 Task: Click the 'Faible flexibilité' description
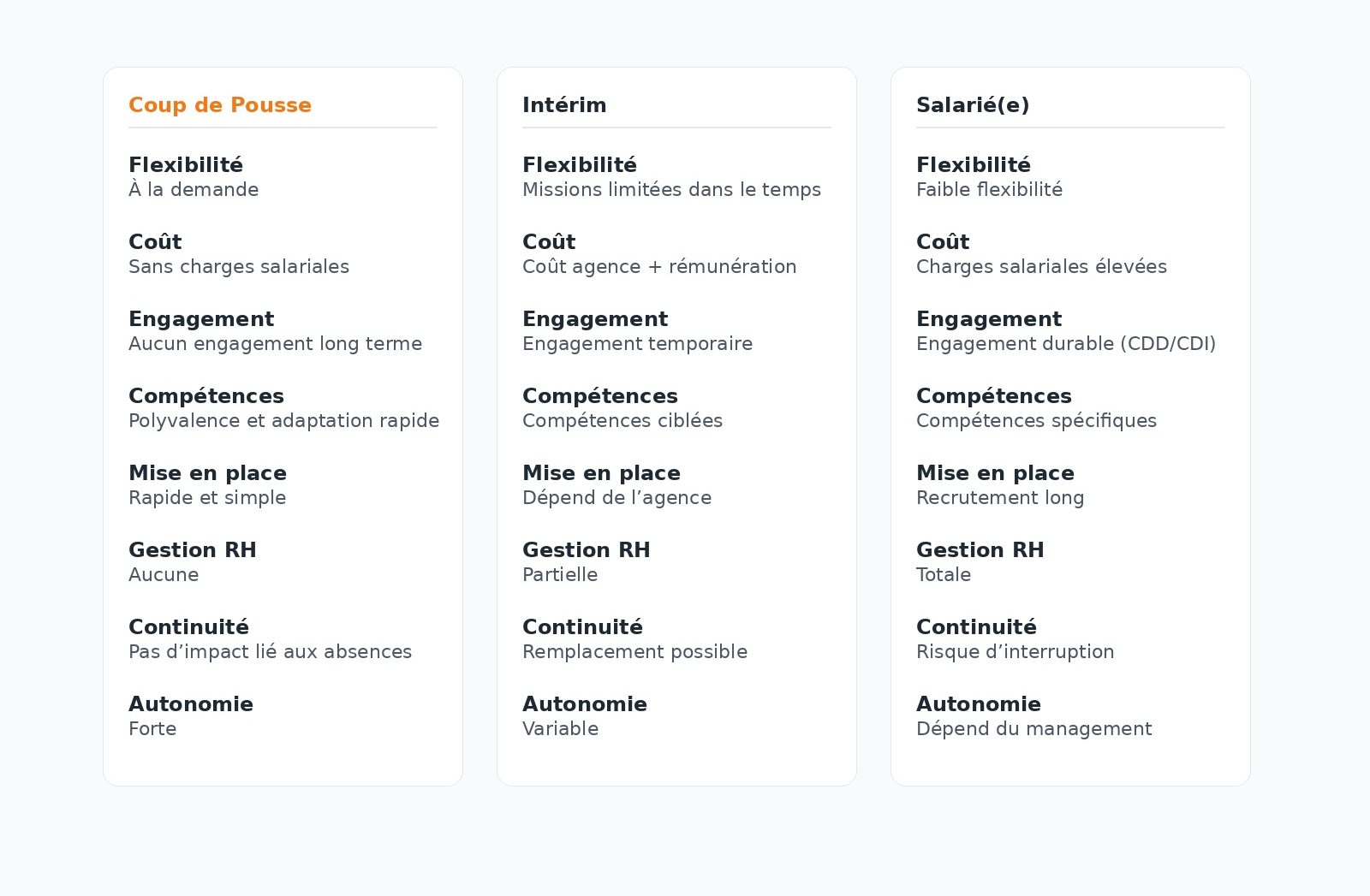(x=989, y=190)
